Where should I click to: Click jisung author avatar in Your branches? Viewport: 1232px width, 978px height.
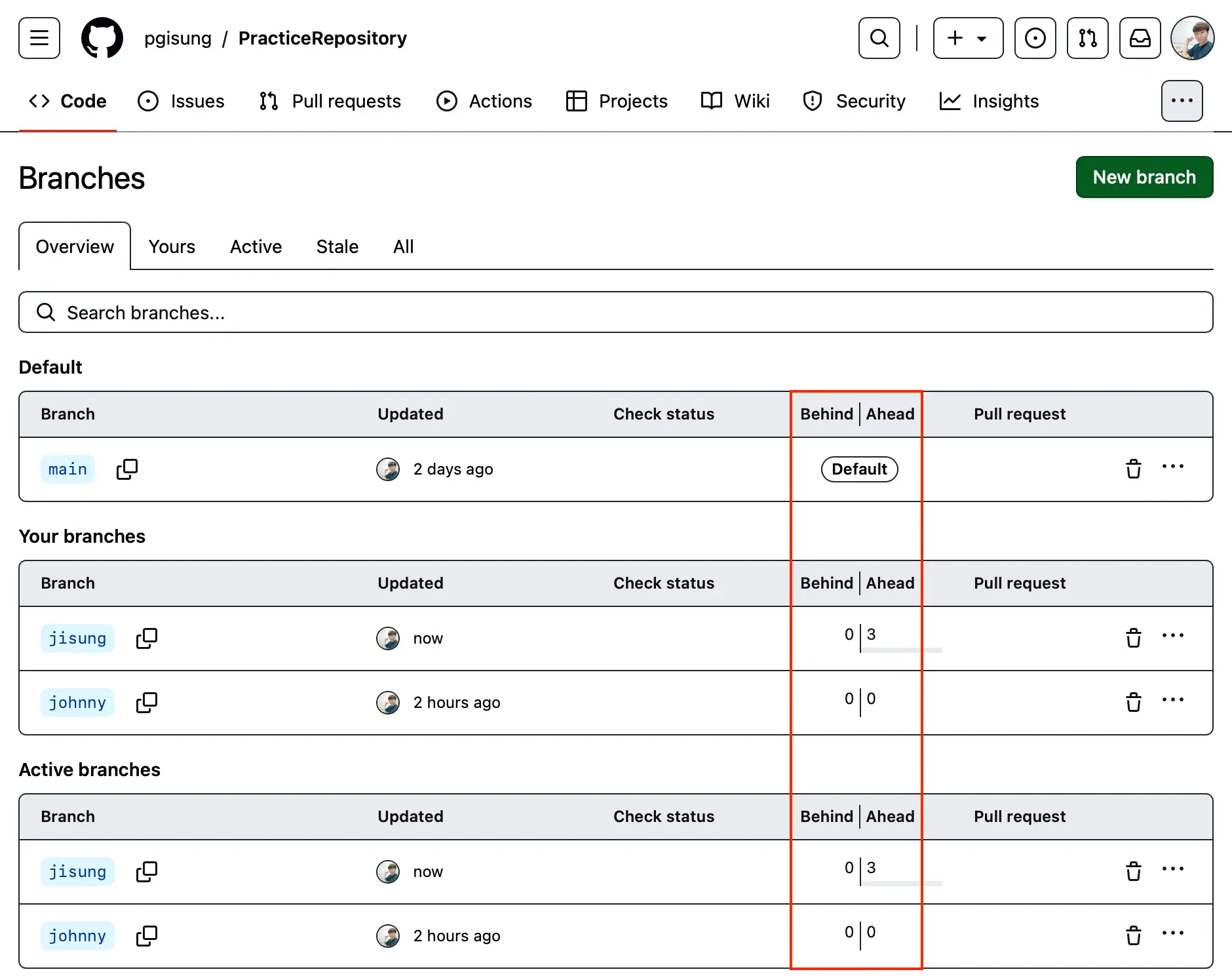click(388, 638)
